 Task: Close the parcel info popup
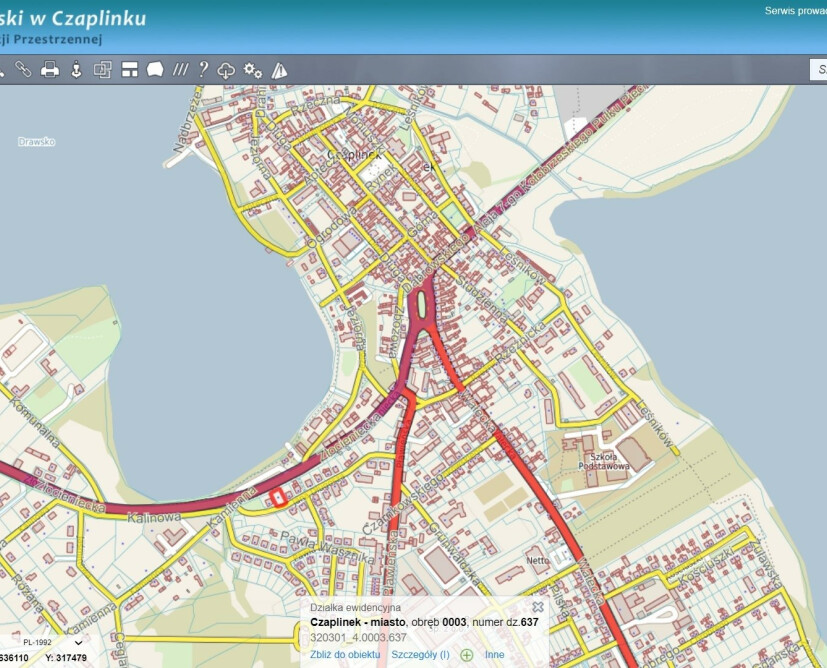coord(537,606)
